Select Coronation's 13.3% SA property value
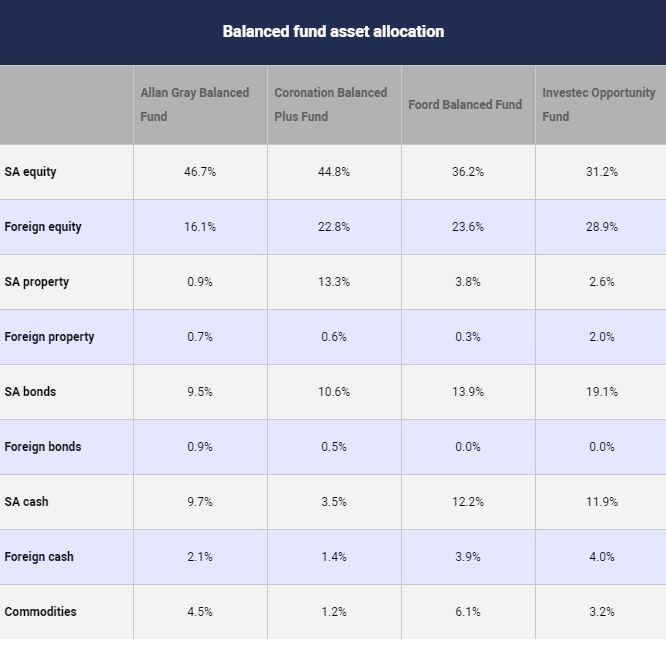 334,282
